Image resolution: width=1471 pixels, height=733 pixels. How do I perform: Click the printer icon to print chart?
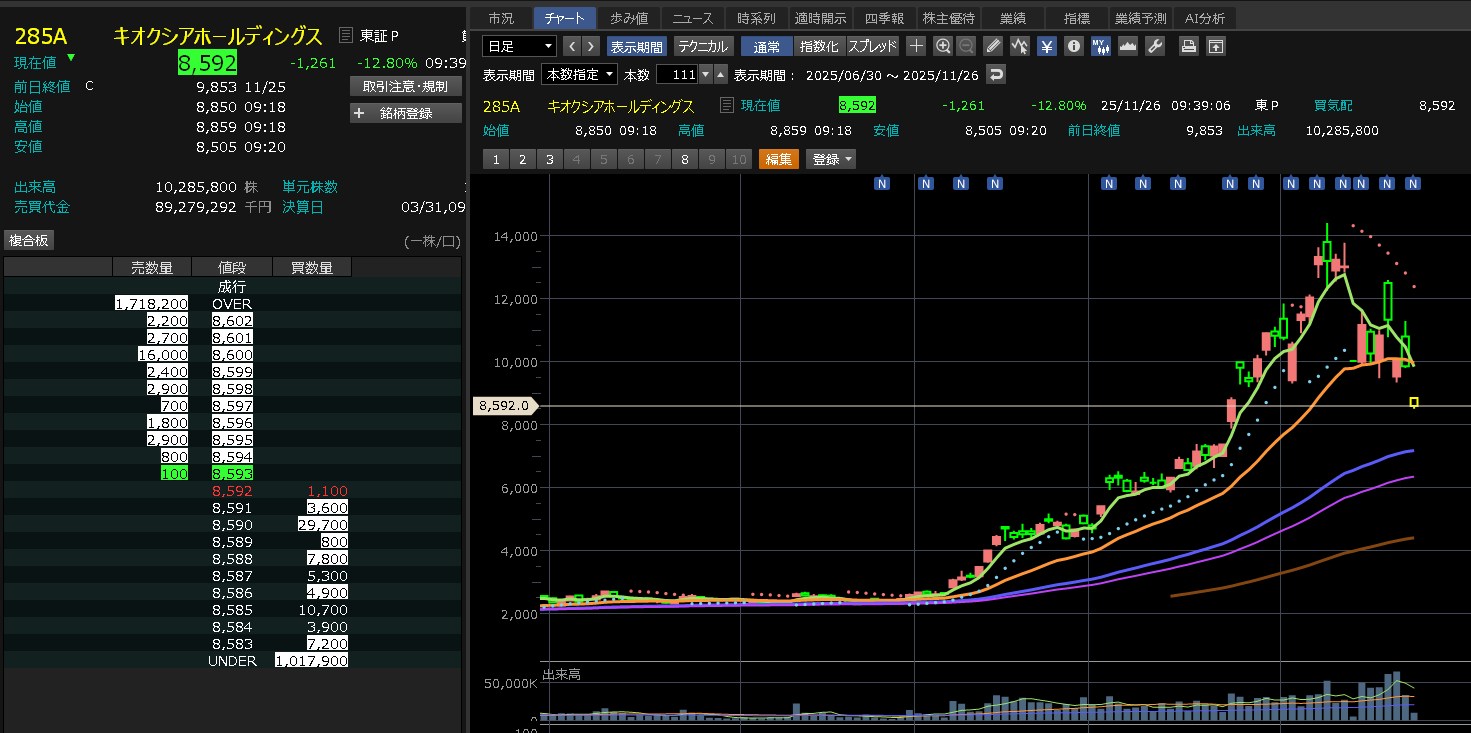point(1188,46)
